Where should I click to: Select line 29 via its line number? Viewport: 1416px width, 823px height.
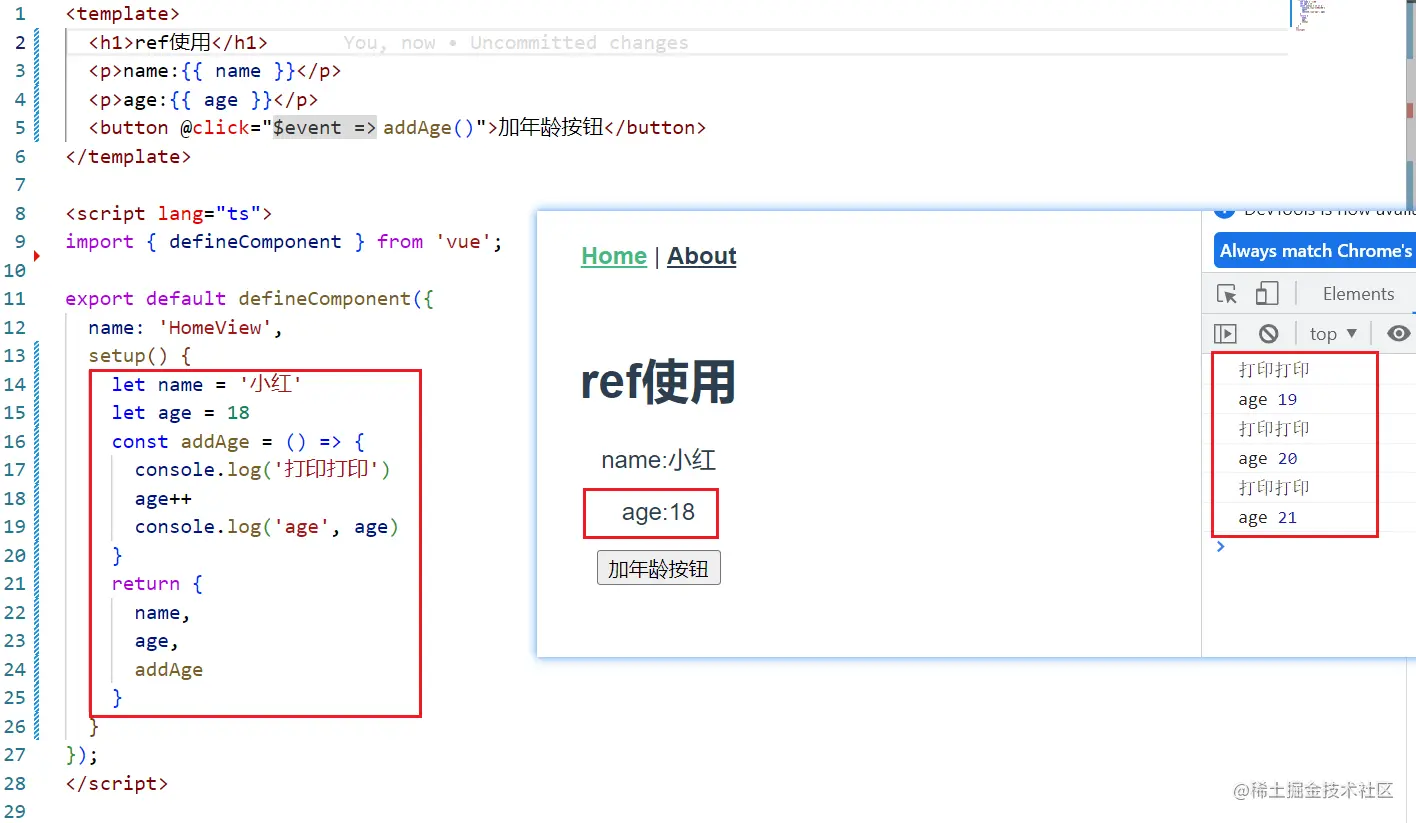tap(15, 812)
